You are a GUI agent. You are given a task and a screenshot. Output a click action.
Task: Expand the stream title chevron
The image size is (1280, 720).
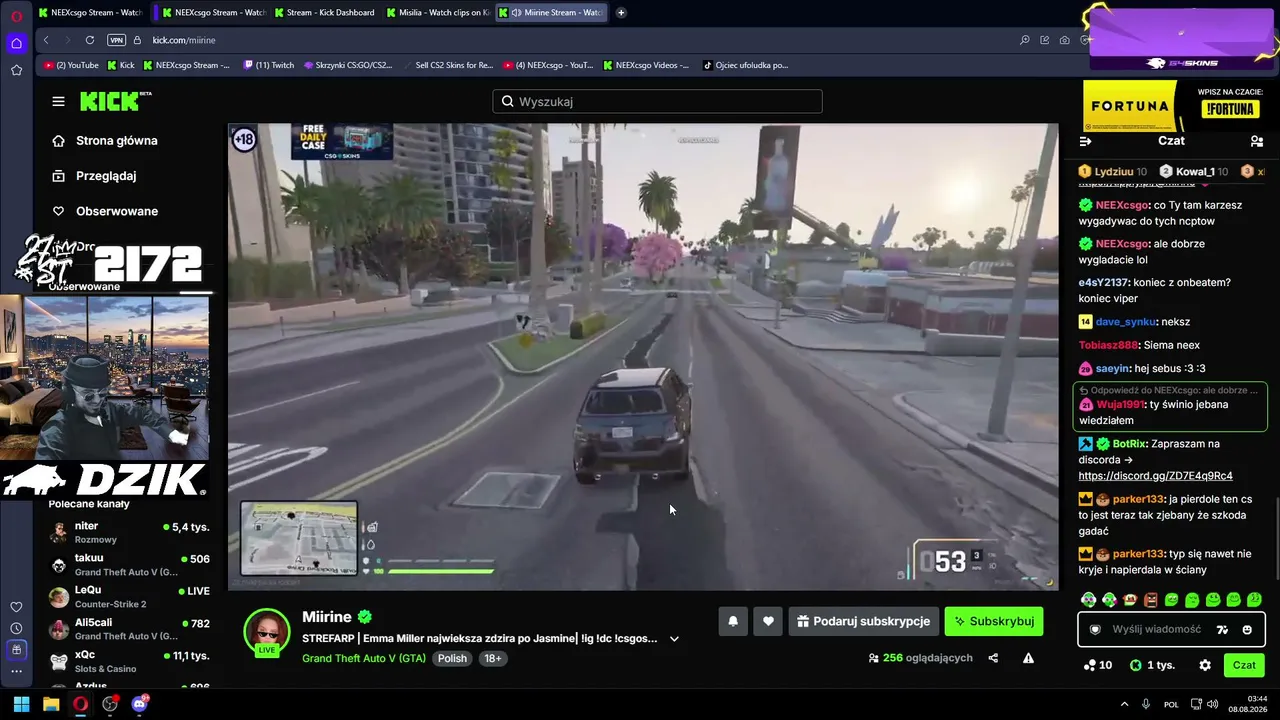coord(674,639)
